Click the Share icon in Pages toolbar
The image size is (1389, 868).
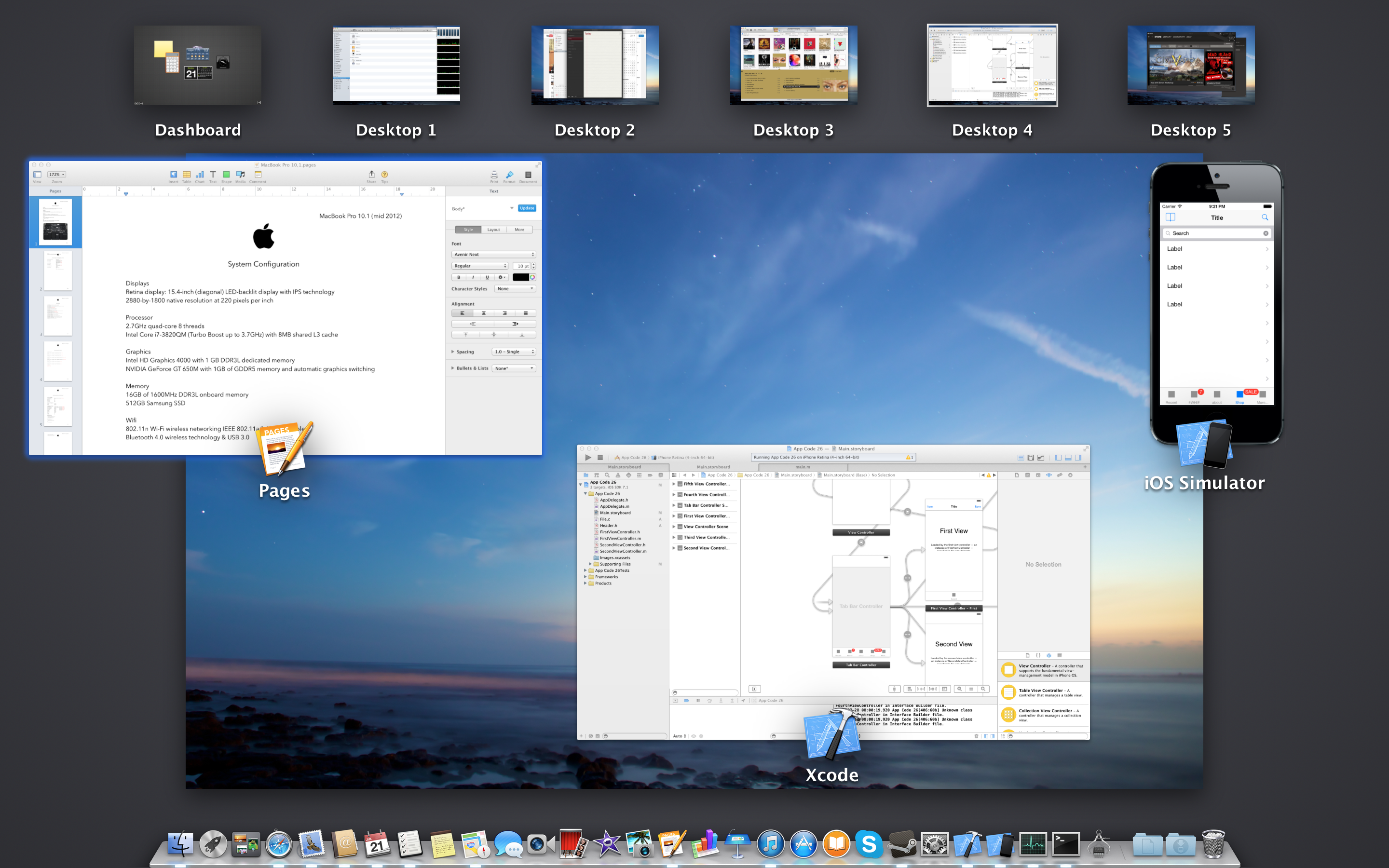[x=371, y=175]
